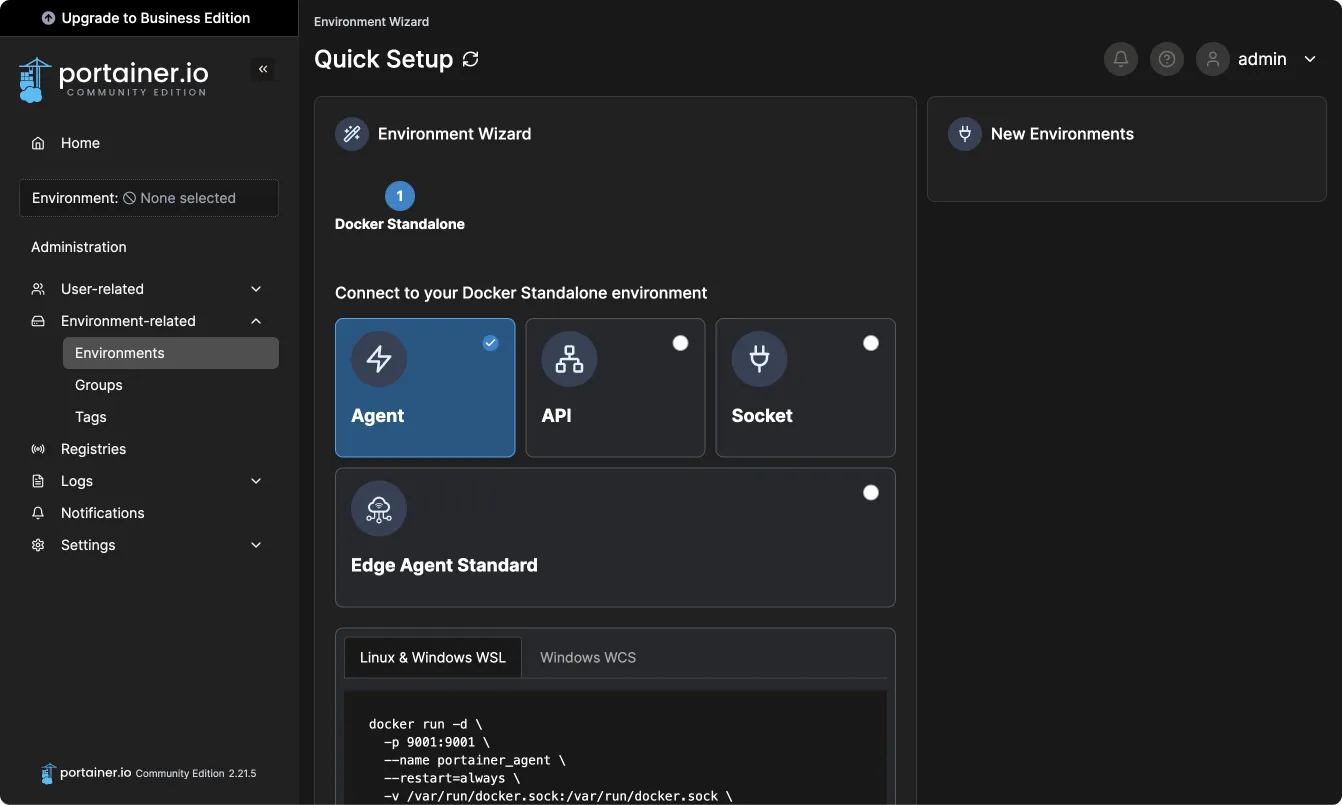Click the New Environments plug icon

(965, 134)
